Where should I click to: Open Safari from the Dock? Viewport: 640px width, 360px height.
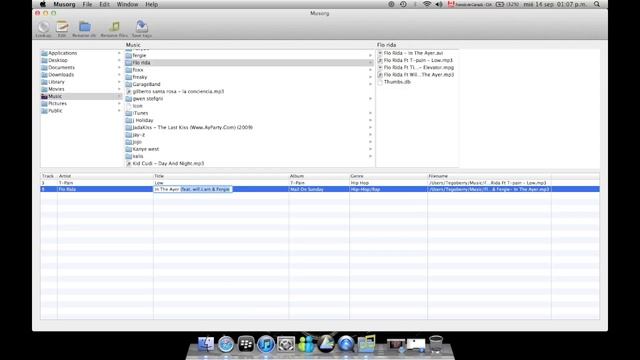click(226, 344)
